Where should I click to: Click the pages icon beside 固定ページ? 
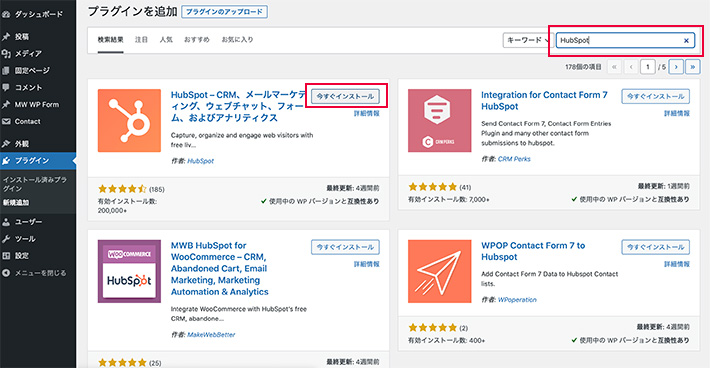tap(6, 71)
